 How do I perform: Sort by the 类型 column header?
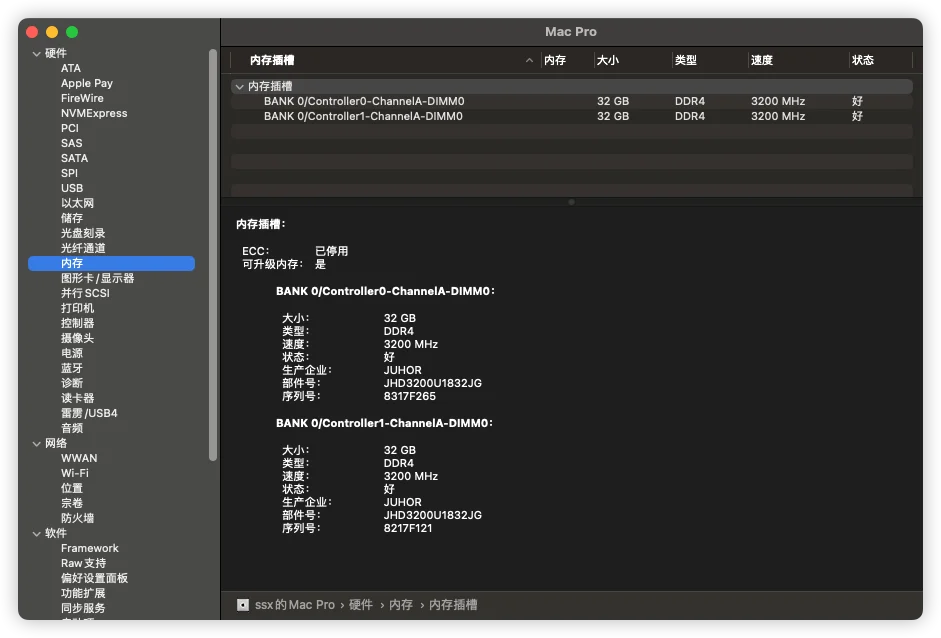point(686,60)
